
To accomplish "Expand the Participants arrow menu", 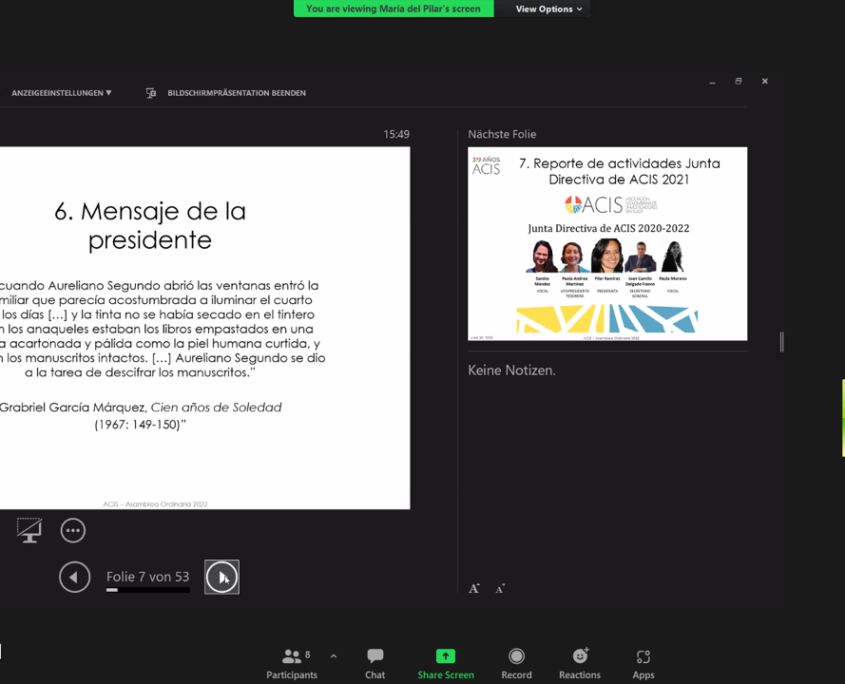I will 333,656.
